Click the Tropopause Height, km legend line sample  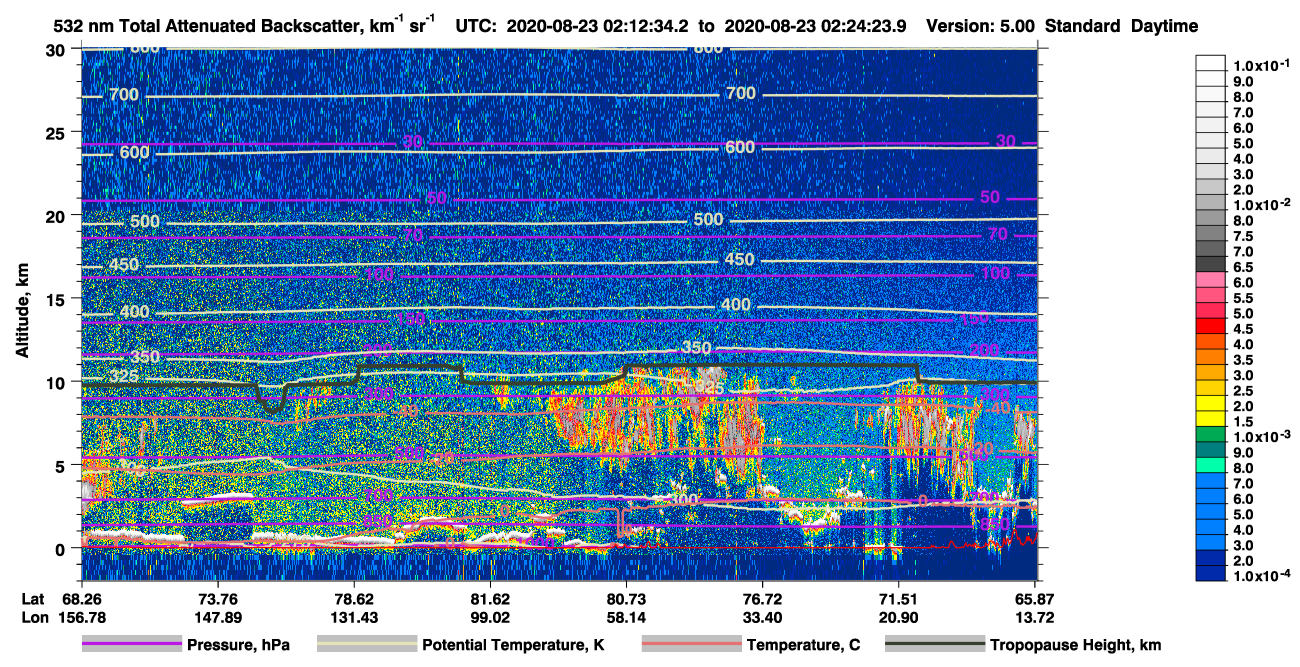935,645
